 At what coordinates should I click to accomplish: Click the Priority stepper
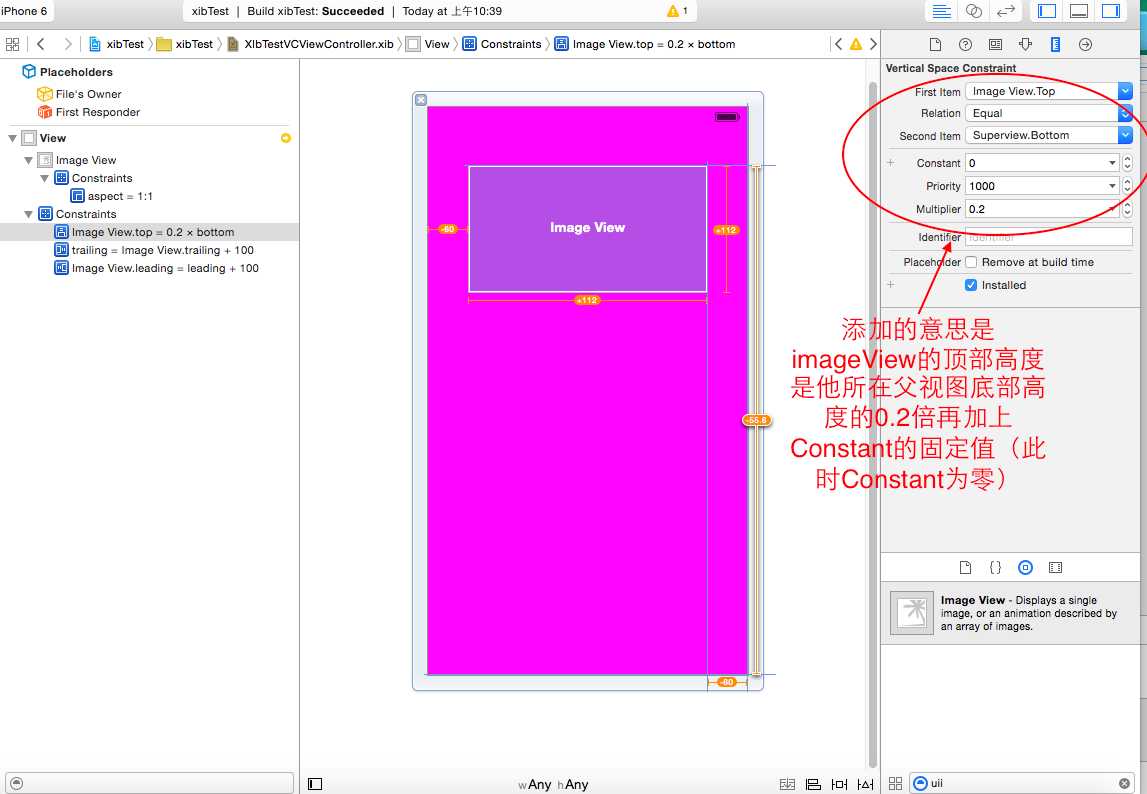click(x=1127, y=186)
